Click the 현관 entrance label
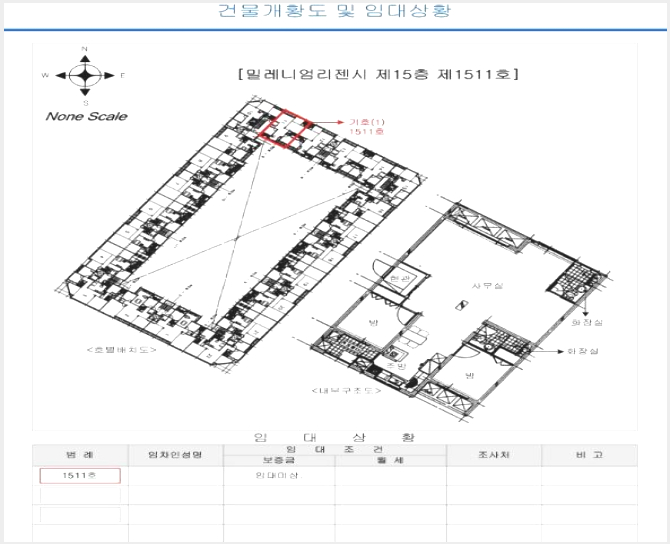Image resolution: width=670 pixels, height=544 pixels. pos(400,279)
